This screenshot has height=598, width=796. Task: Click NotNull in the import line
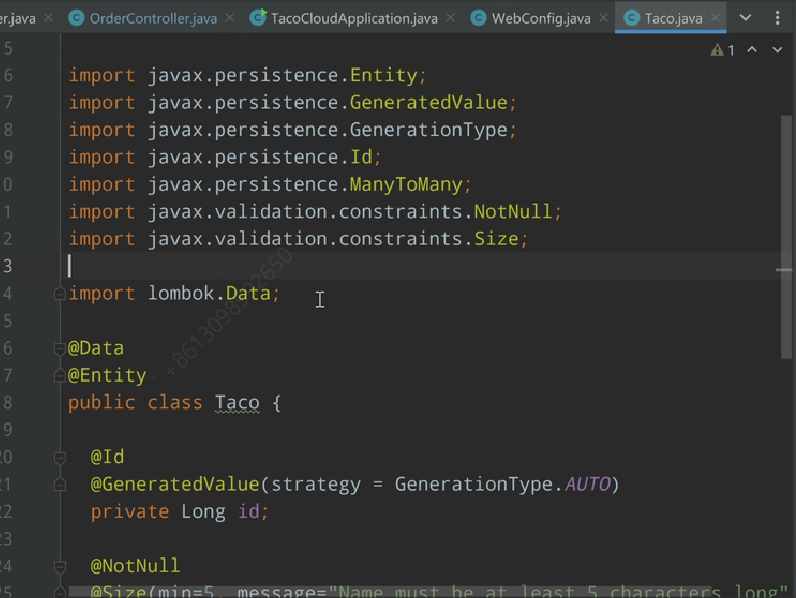point(513,212)
